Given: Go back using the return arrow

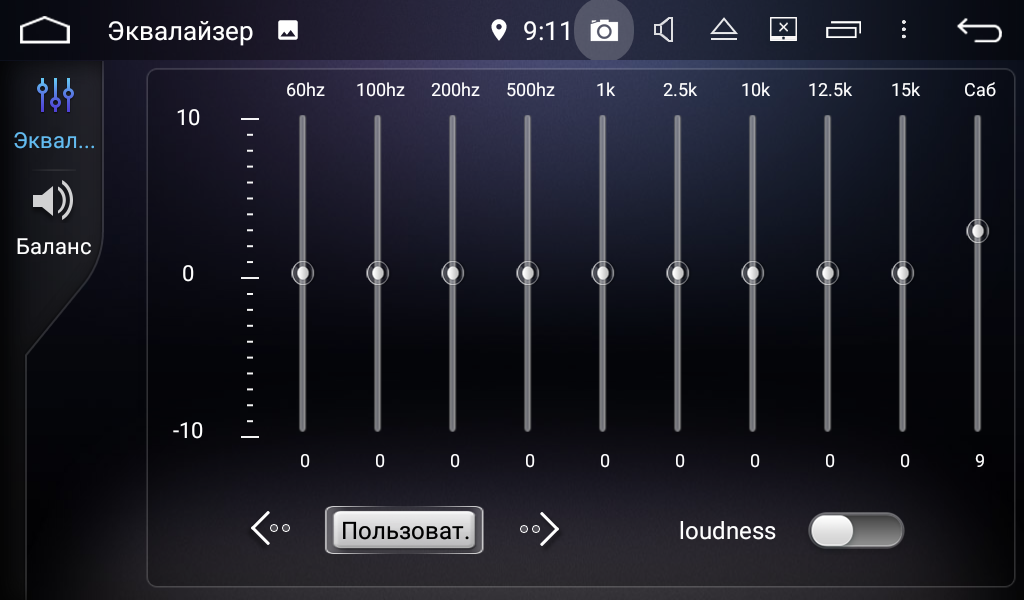Looking at the screenshot, I should 979,30.
